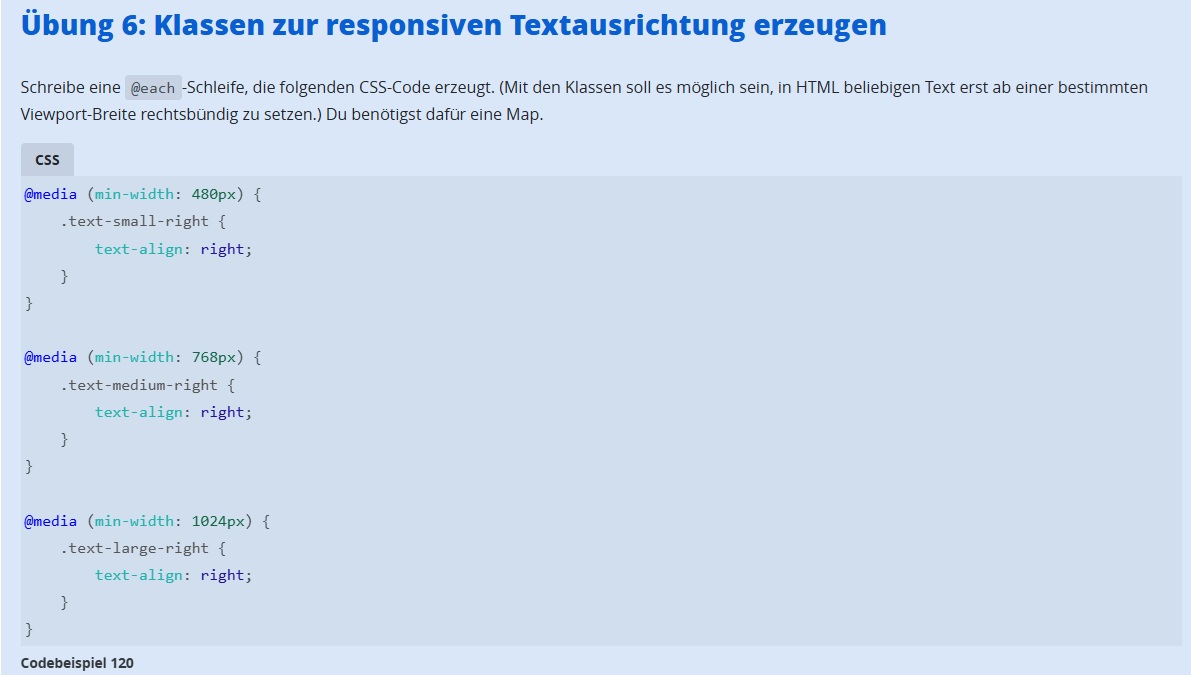The width and height of the screenshot is (1191, 675).
Task: Click text-align property under .text-large-right
Action: 139,575
